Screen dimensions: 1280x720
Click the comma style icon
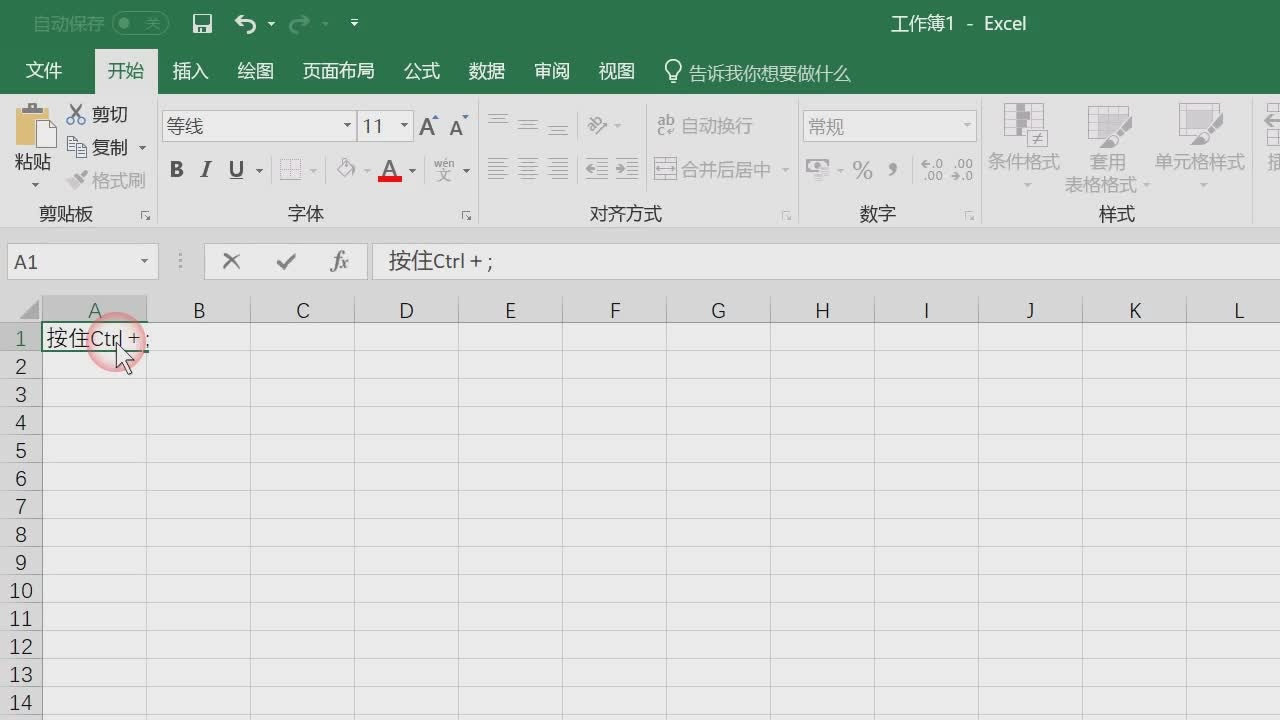point(892,170)
